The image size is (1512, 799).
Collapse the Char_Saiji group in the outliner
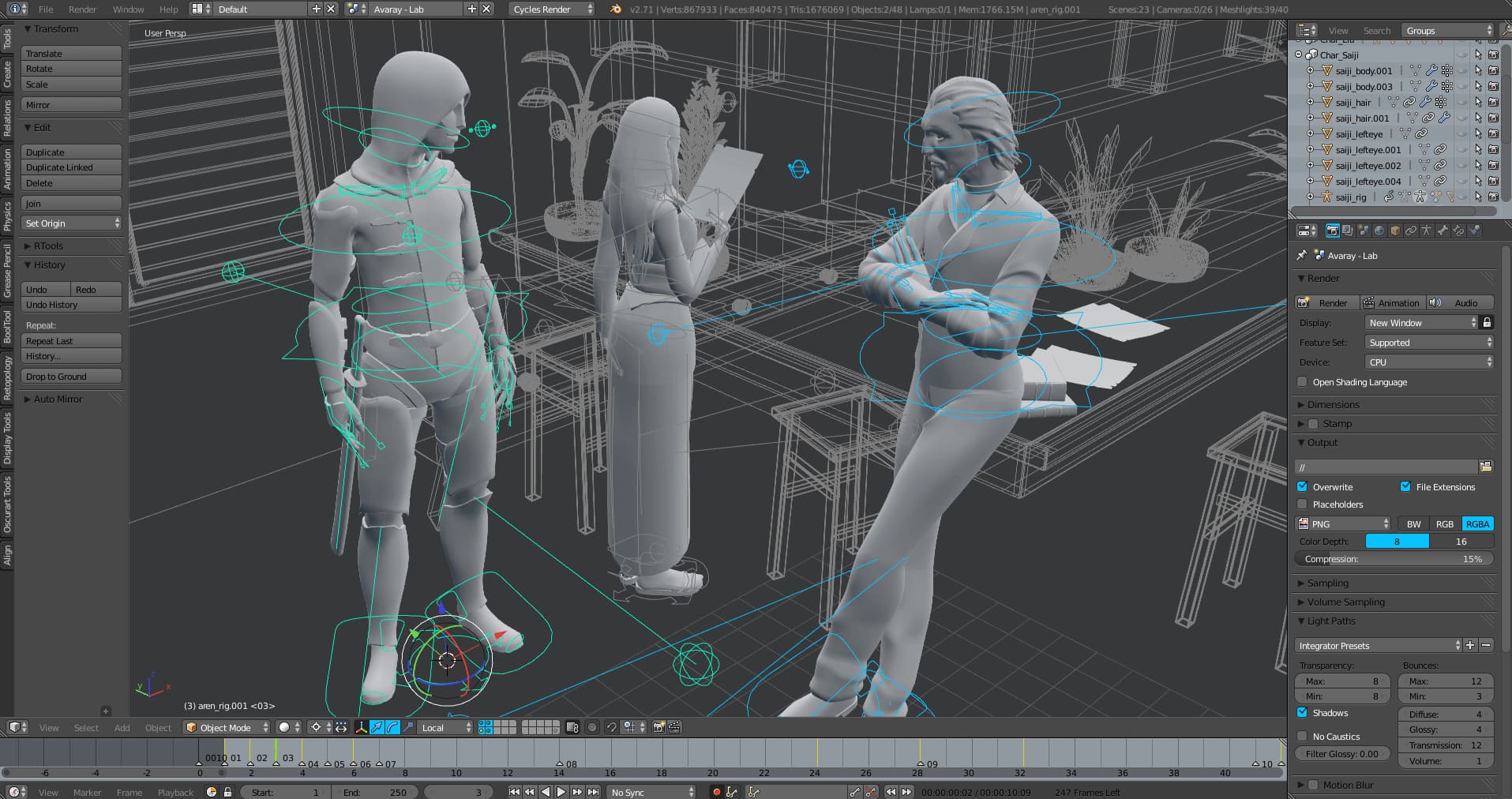(x=1297, y=55)
